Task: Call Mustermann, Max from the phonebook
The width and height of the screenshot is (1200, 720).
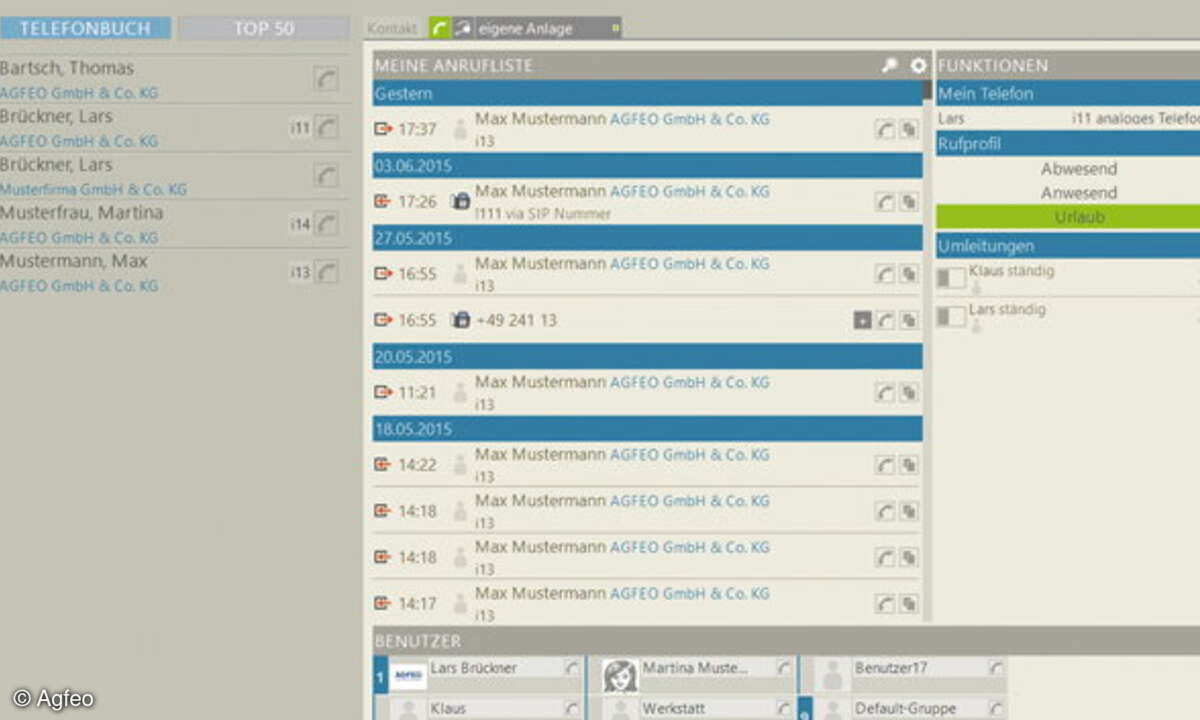Action: coord(326,272)
